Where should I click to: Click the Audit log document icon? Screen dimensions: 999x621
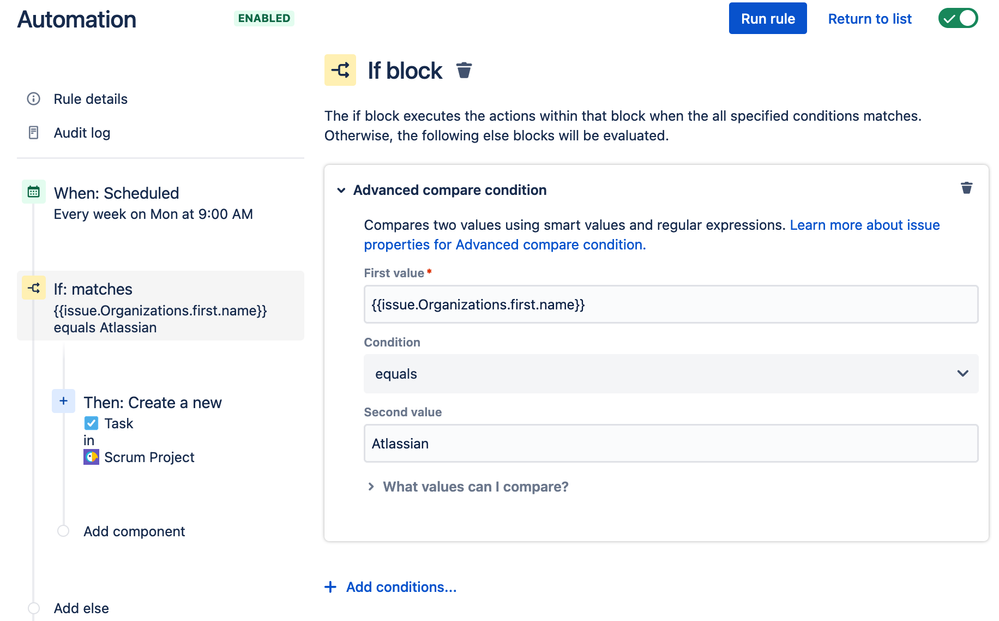(x=33, y=132)
